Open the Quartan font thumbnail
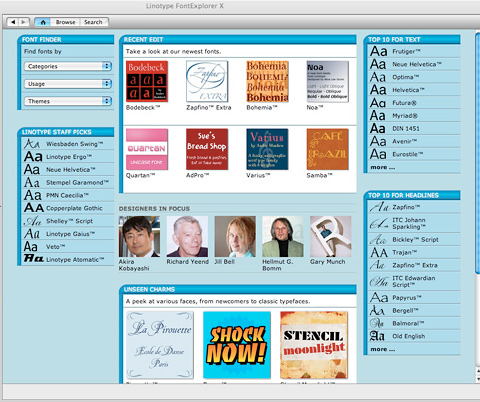Image resolution: width=480 pixels, height=402 pixels. (147, 149)
